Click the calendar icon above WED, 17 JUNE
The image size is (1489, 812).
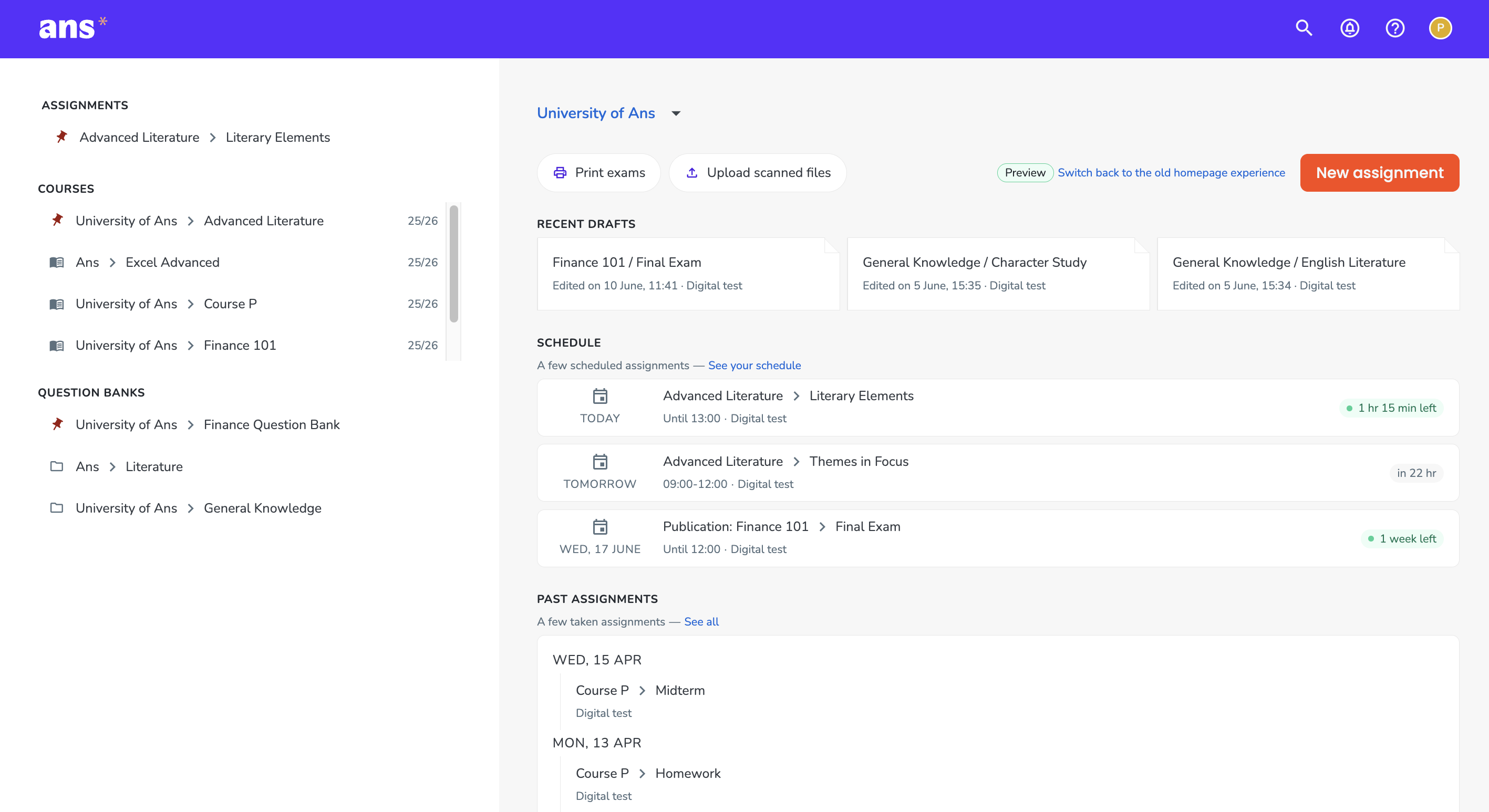pos(600,527)
